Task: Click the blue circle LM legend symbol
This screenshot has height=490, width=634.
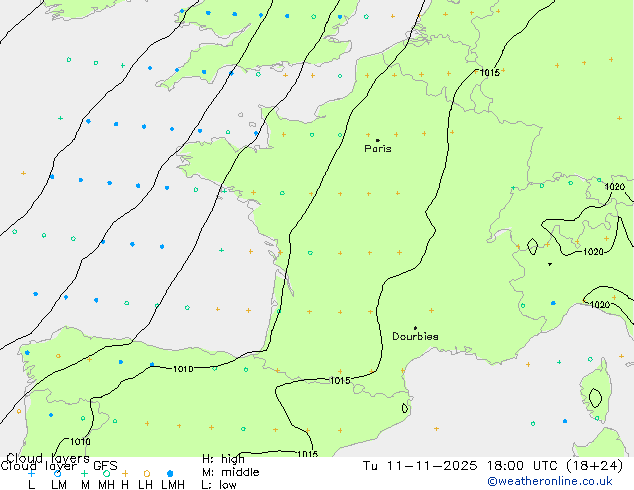Action: coord(57,473)
